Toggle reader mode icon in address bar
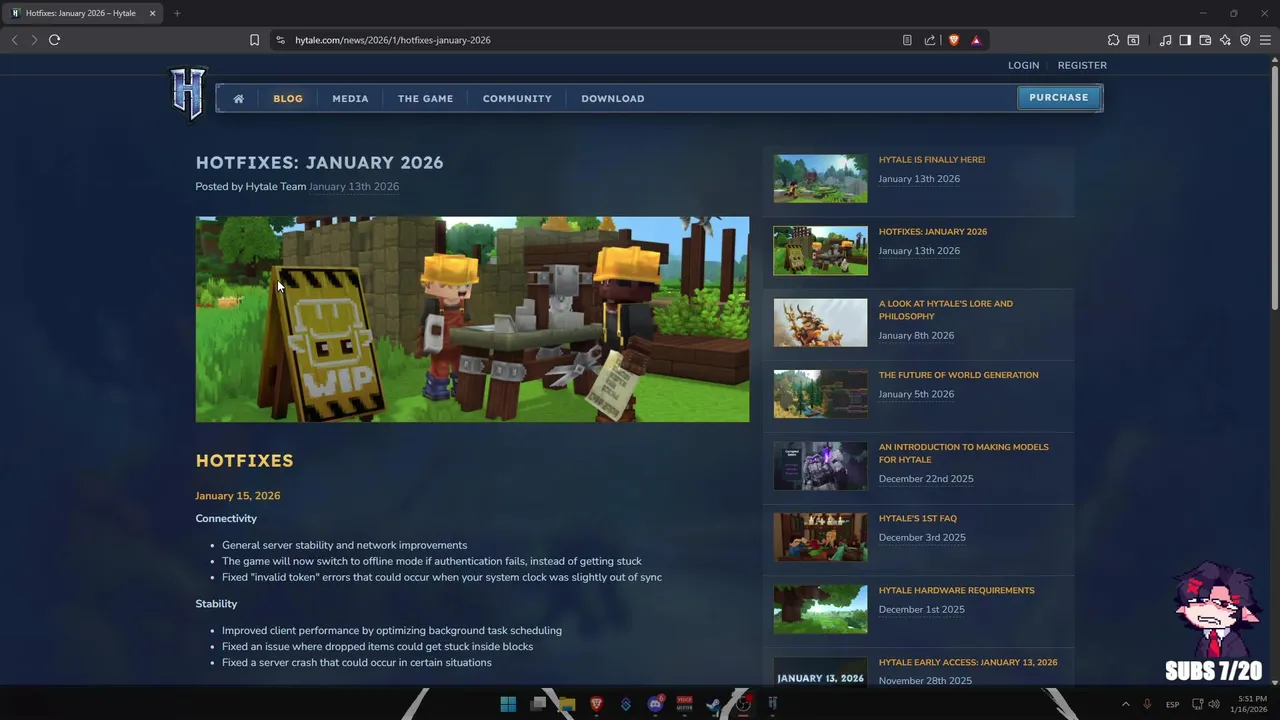Image resolution: width=1280 pixels, height=720 pixels. (x=907, y=40)
